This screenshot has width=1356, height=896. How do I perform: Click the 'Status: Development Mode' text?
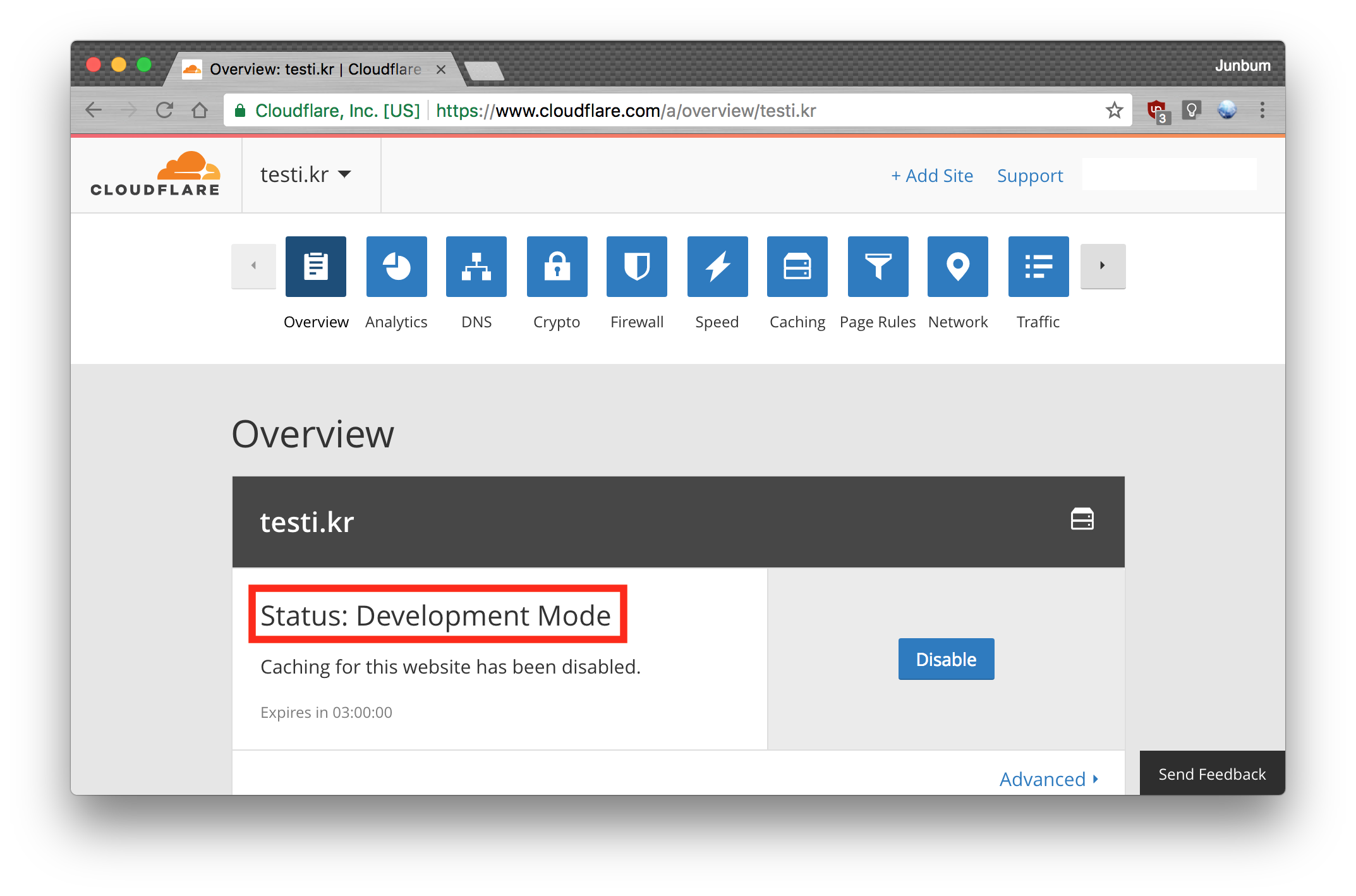pos(436,615)
